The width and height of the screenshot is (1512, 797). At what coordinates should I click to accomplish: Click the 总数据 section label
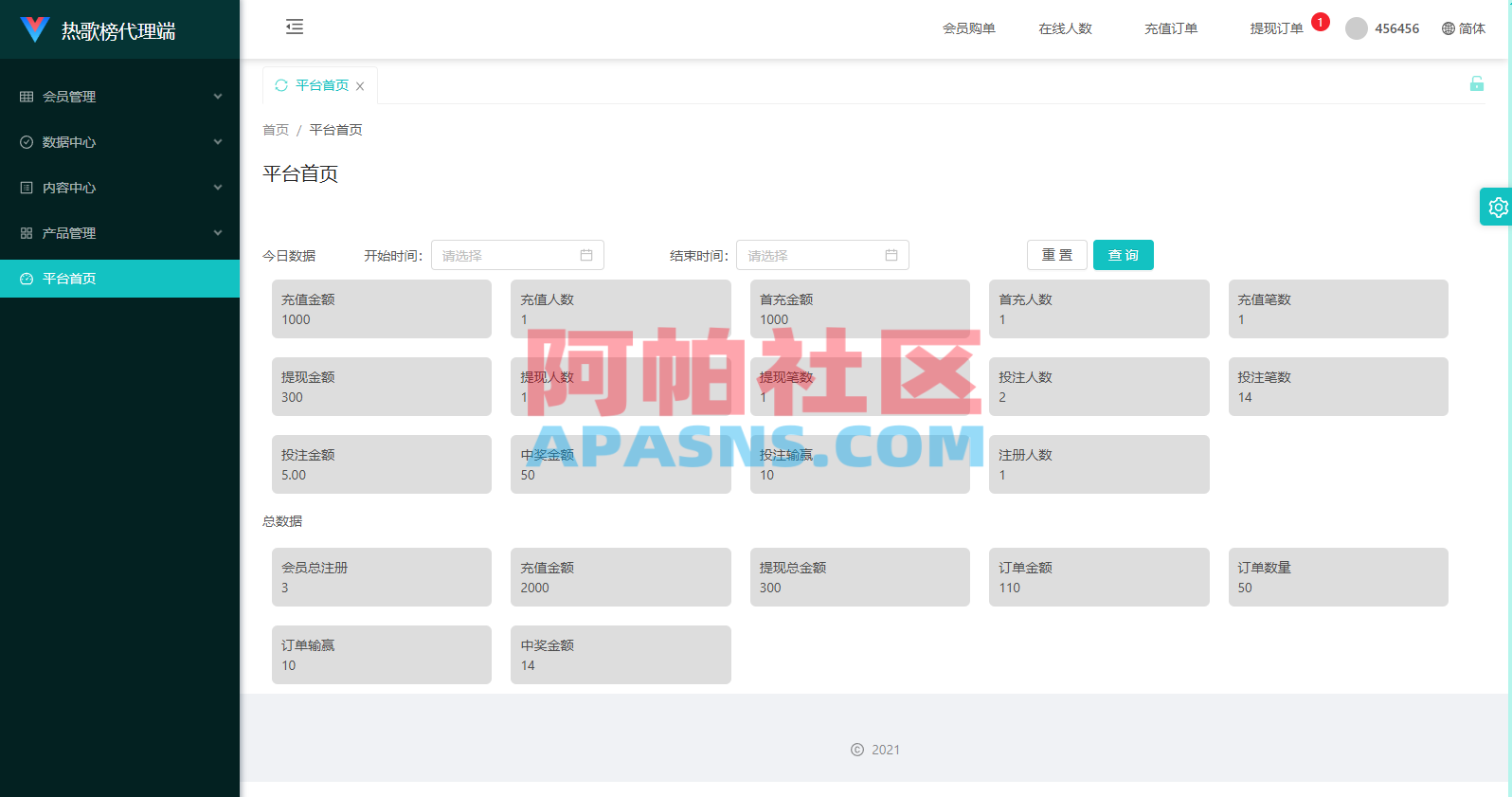coord(282,521)
